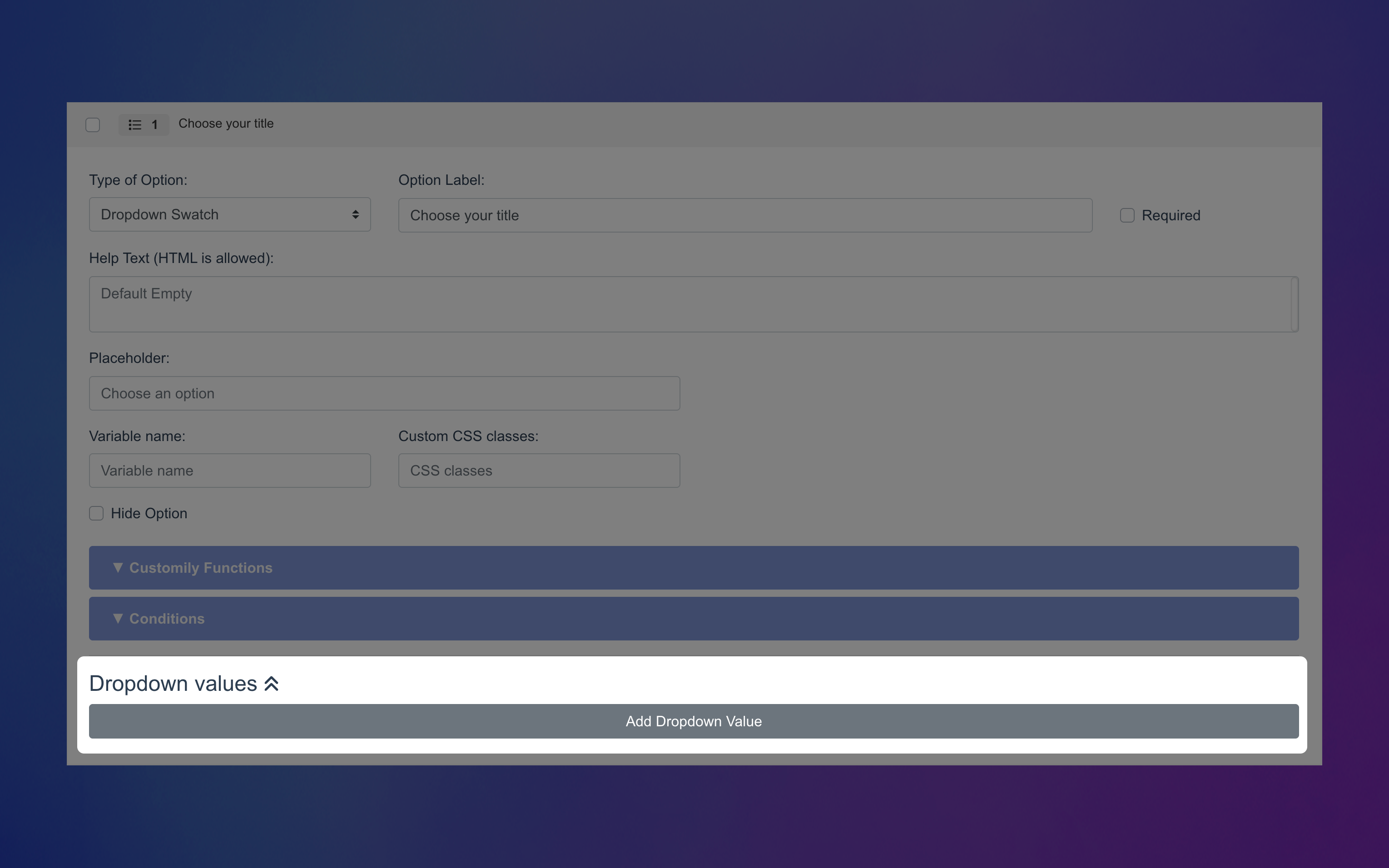Expand the Customily Functions section
The width and height of the screenshot is (1389, 868).
pyautogui.click(x=693, y=568)
